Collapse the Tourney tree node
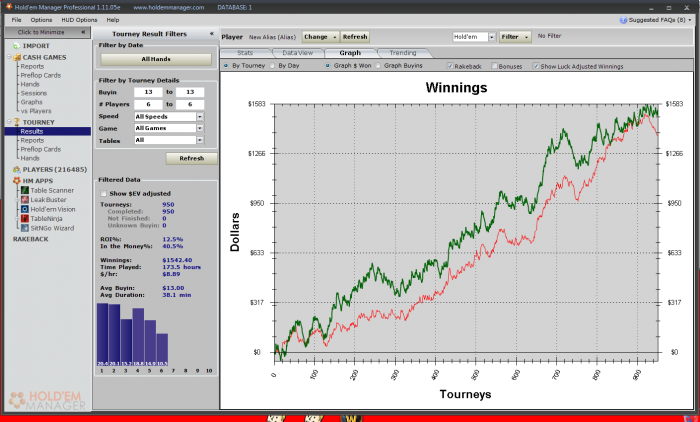 [x=9, y=122]
